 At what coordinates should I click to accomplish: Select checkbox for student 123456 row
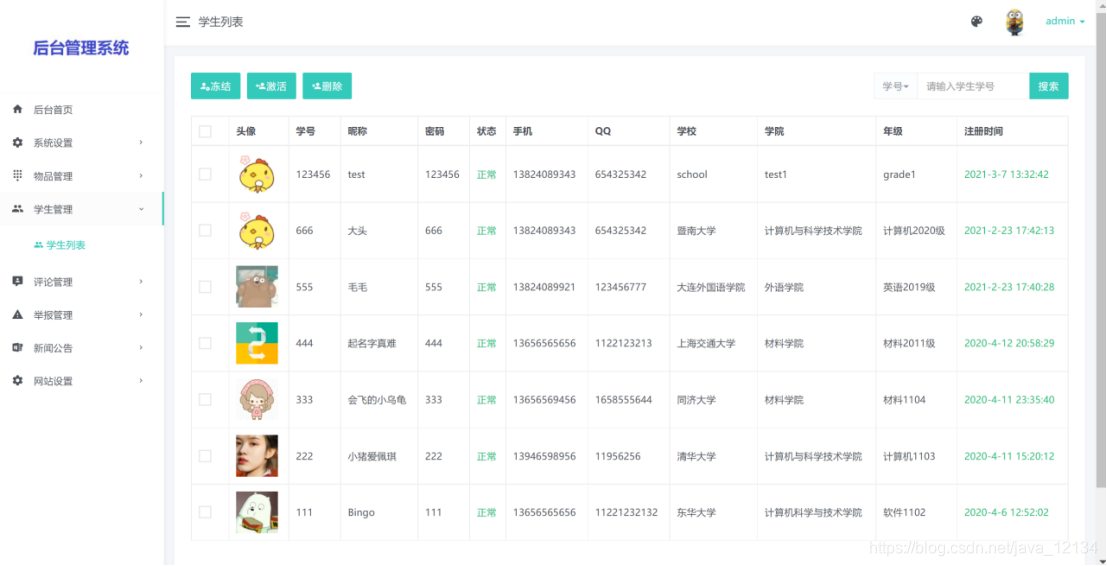[205, 174]
